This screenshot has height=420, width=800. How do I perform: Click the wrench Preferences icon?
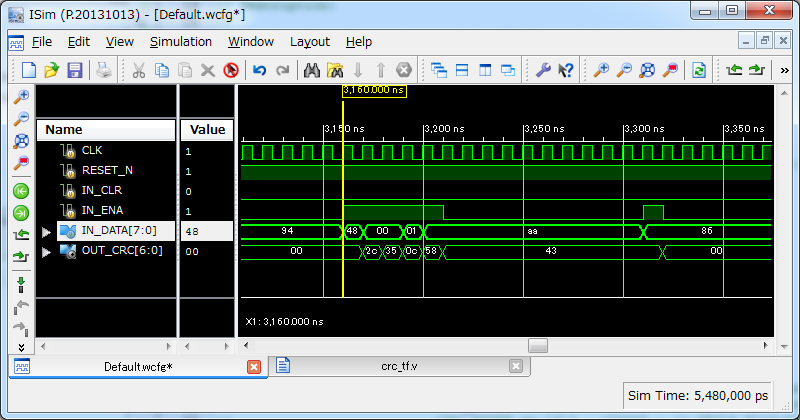(x=543, y=70)
